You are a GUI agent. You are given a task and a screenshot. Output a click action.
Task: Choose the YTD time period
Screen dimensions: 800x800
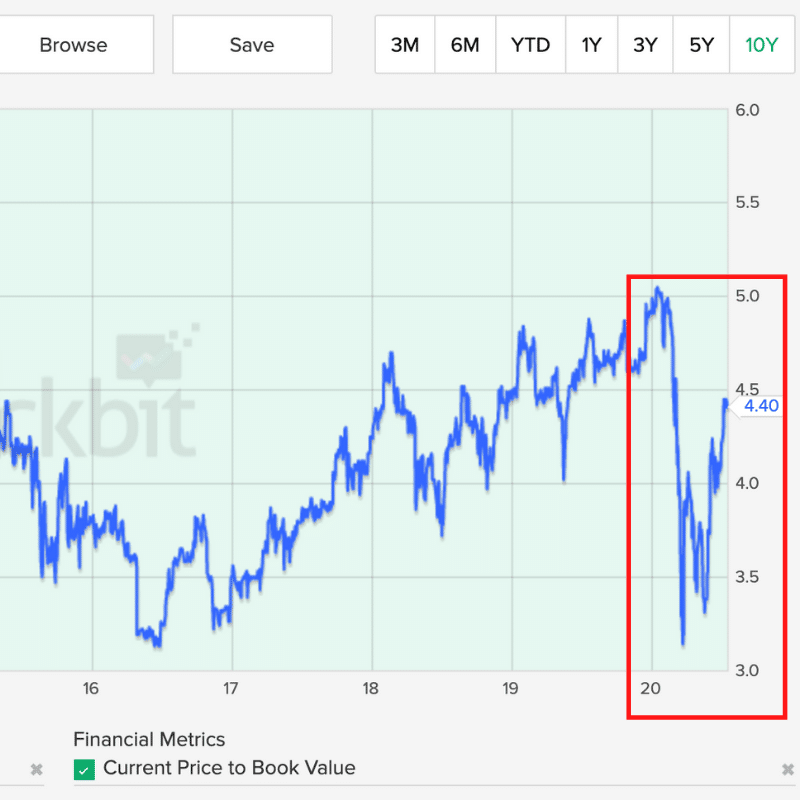point(528,45)
